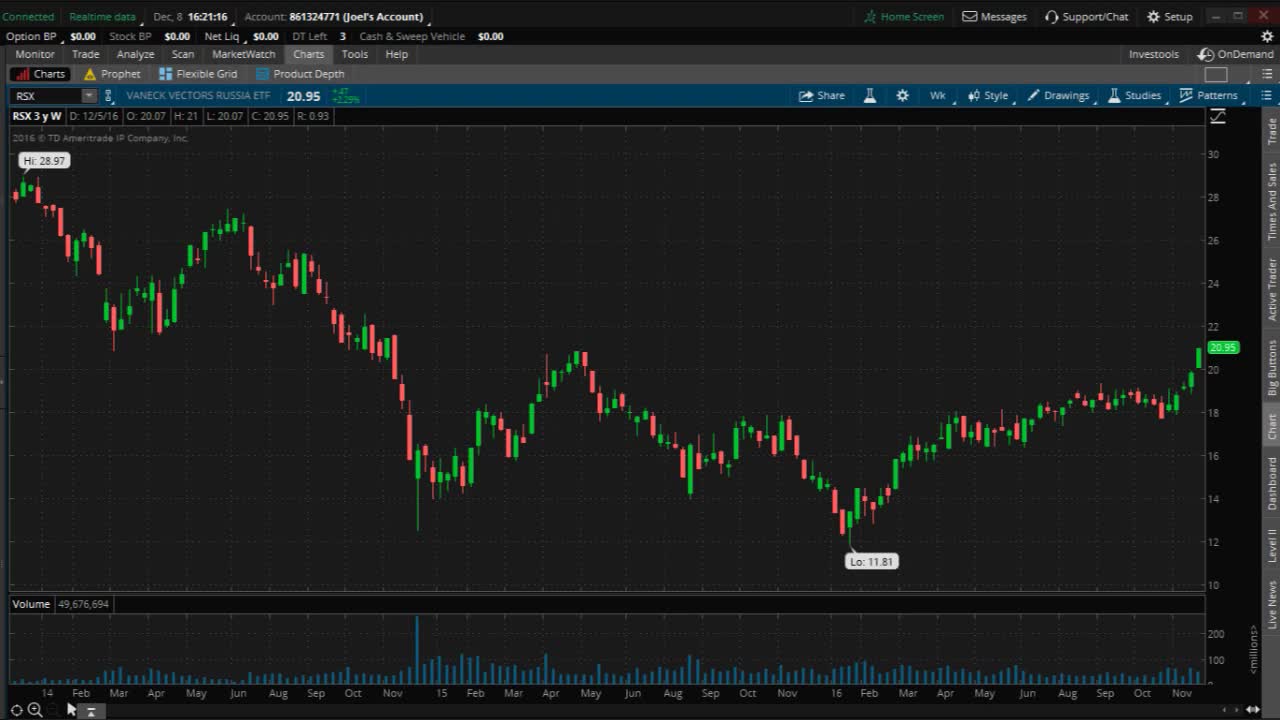Screen dimensions: 1280x720
Task: Open the Chart side tab
Action: [x=1272, y=426]
